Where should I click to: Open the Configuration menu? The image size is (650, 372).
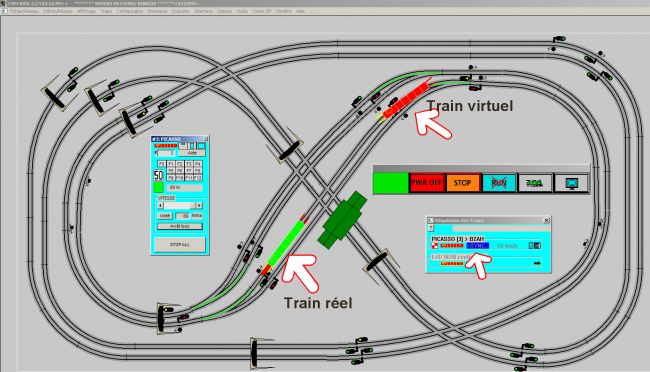[130, 11]
